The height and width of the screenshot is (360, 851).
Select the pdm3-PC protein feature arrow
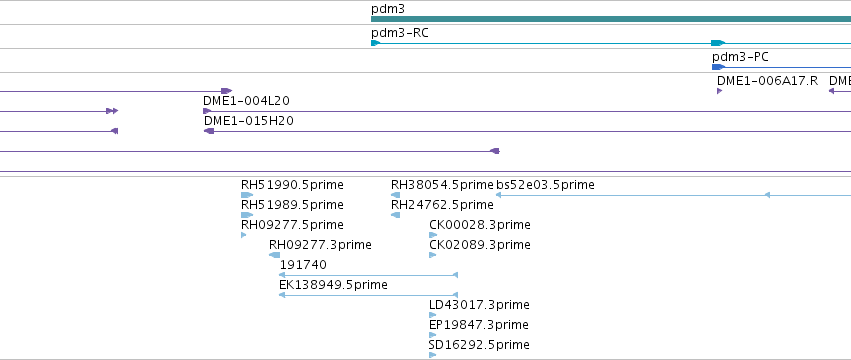tap(718, 67)
